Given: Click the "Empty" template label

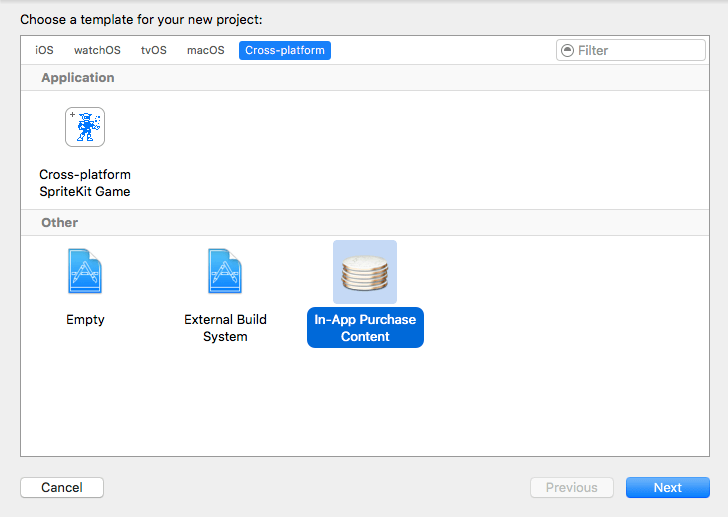Looking at the screenshot, I should (x=85, y=320).
